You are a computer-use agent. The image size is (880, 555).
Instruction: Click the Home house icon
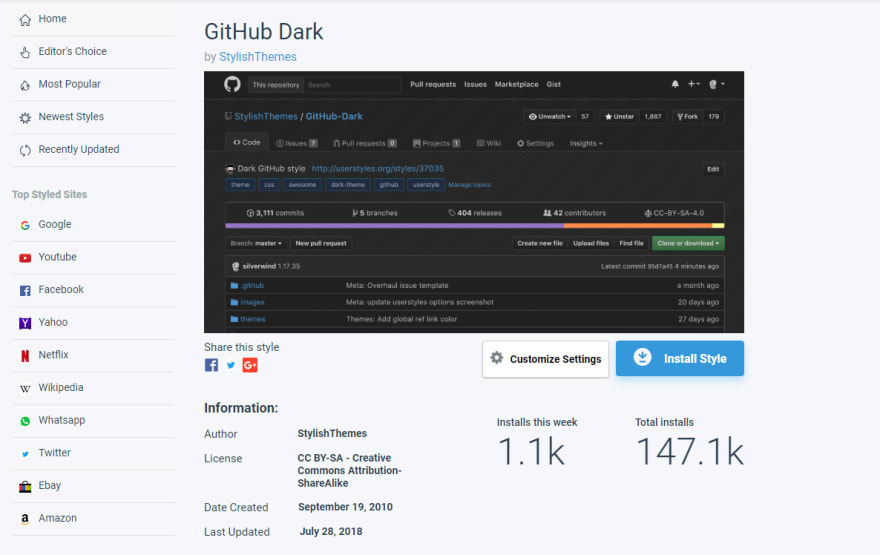[25, 20]
